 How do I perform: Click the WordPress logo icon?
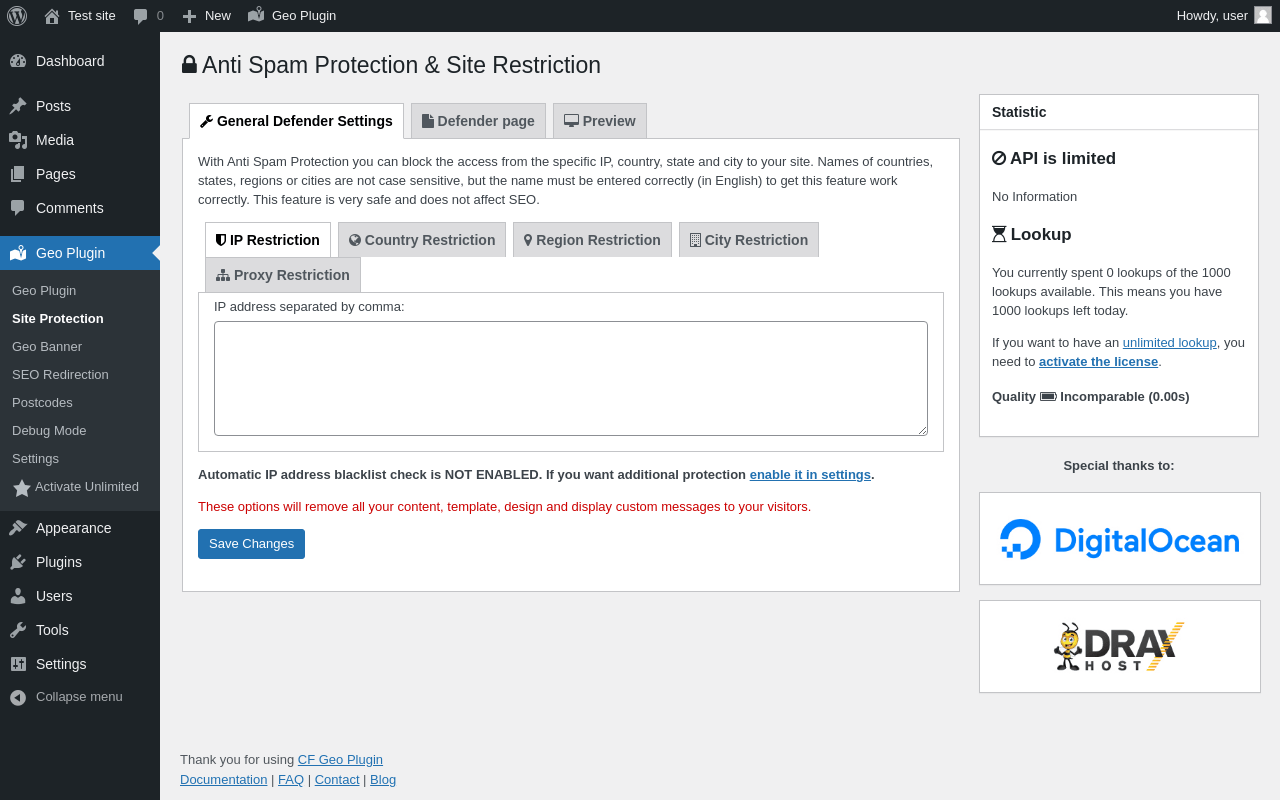[17, 16]
